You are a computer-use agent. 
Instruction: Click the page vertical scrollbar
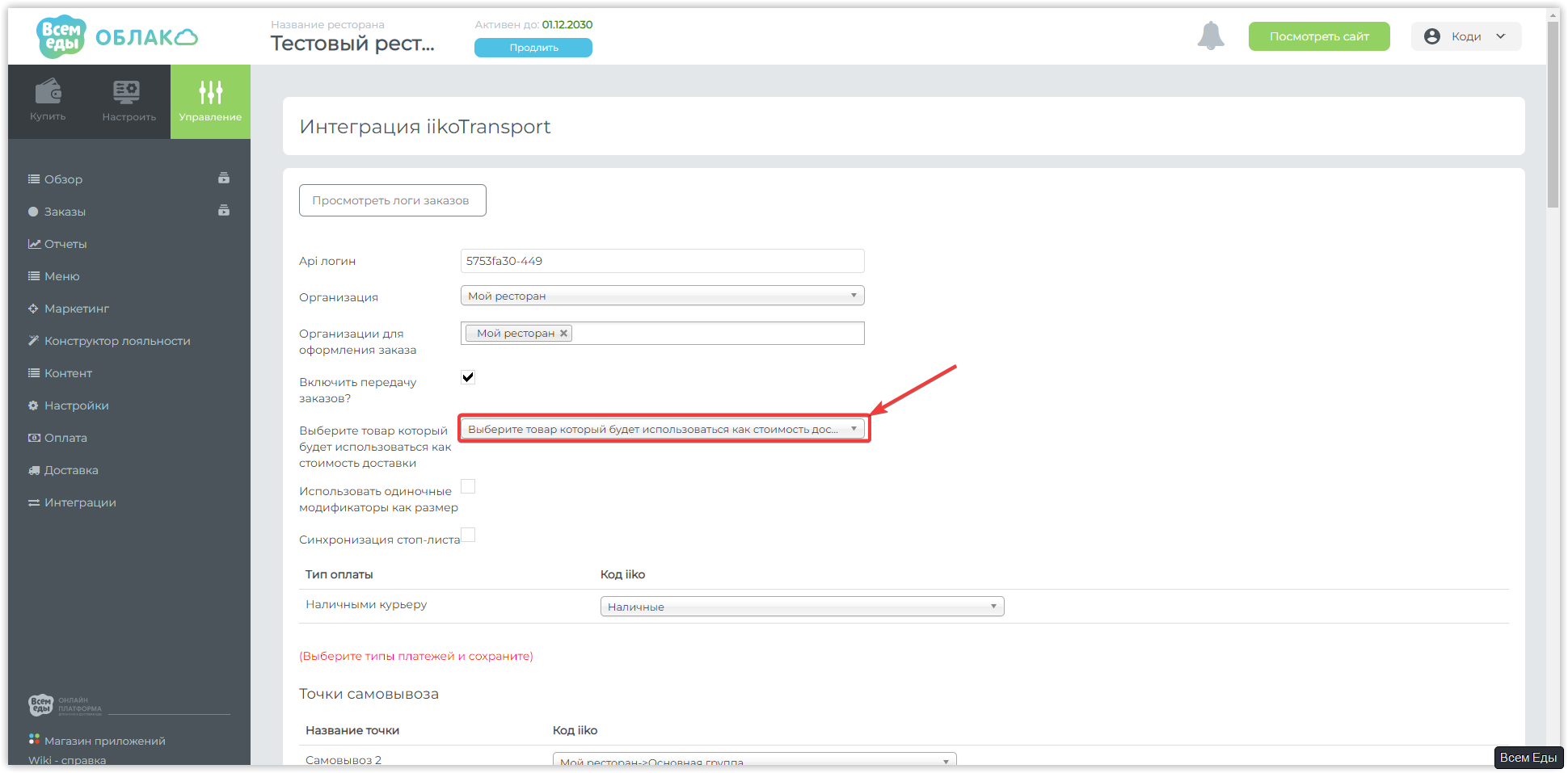(x=1553, y=113)
